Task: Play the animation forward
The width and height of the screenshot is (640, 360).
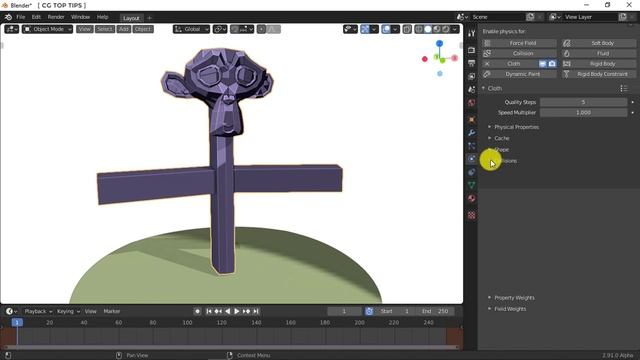Action: 237,311
